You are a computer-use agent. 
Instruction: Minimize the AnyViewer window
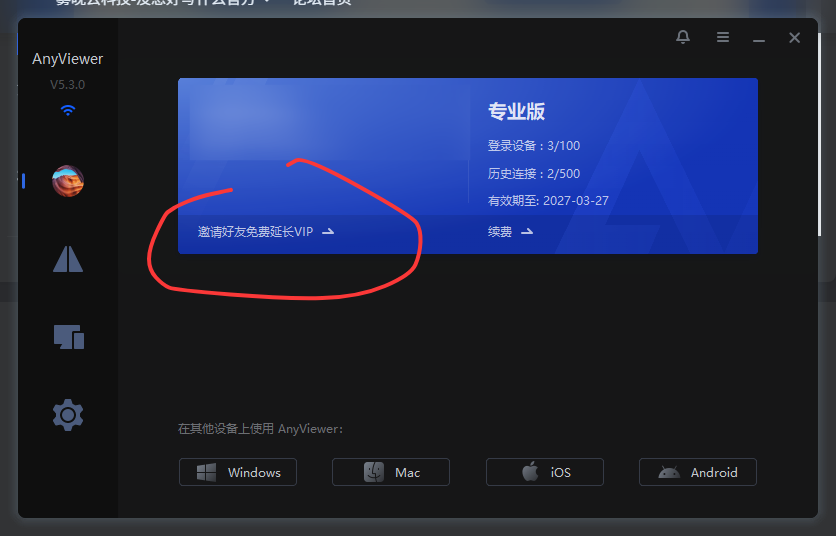click(759, 38)
